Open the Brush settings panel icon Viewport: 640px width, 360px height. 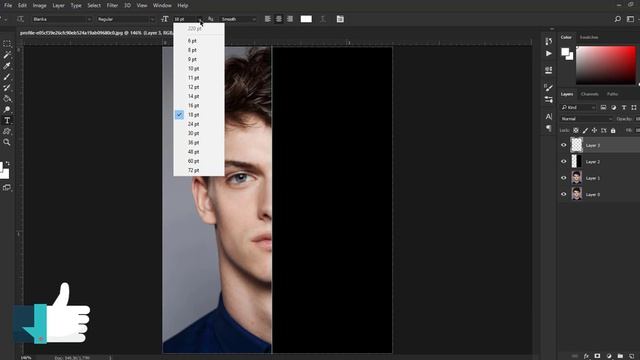pos(549,87)
